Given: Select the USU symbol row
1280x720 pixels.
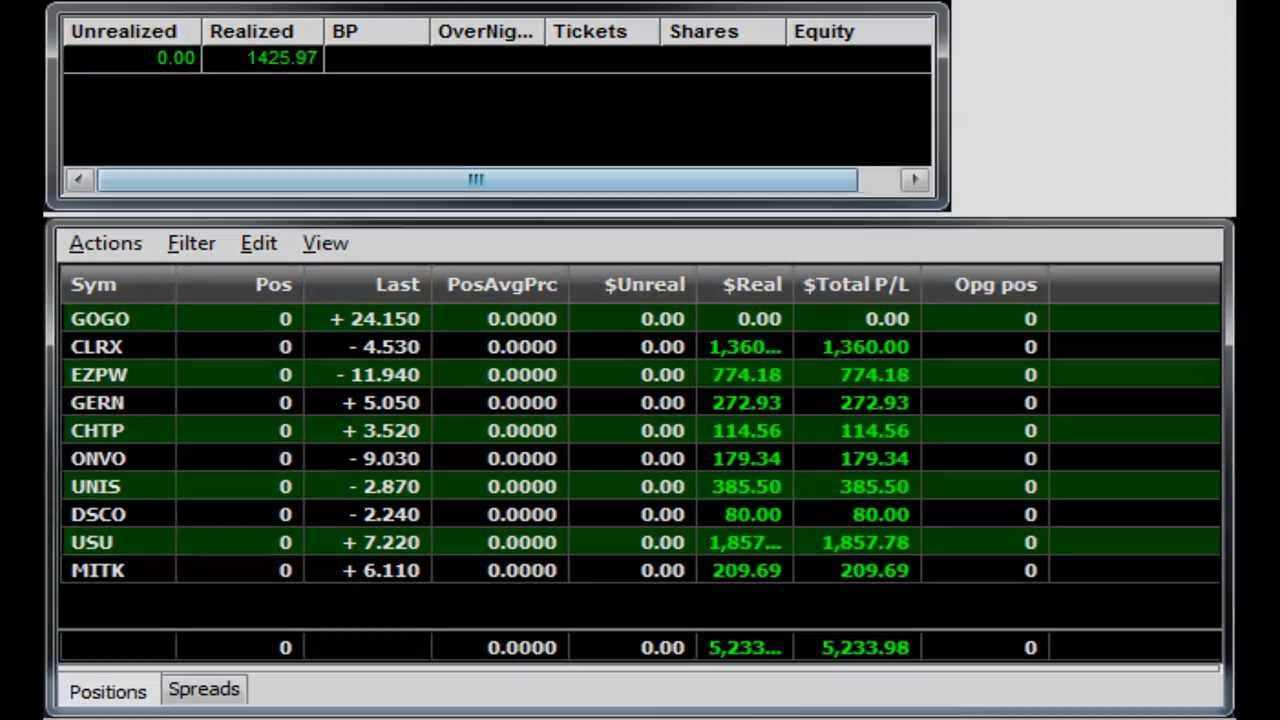Looking at the screenshot, I should tap(92, 542).
